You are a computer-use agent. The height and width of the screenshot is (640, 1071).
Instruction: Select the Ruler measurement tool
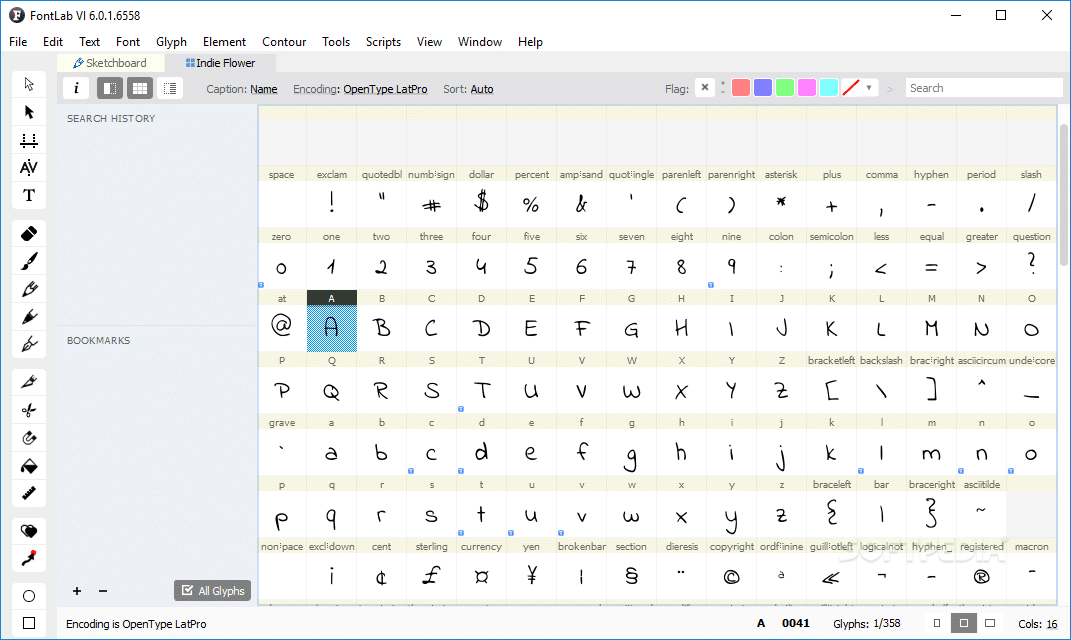29,494
